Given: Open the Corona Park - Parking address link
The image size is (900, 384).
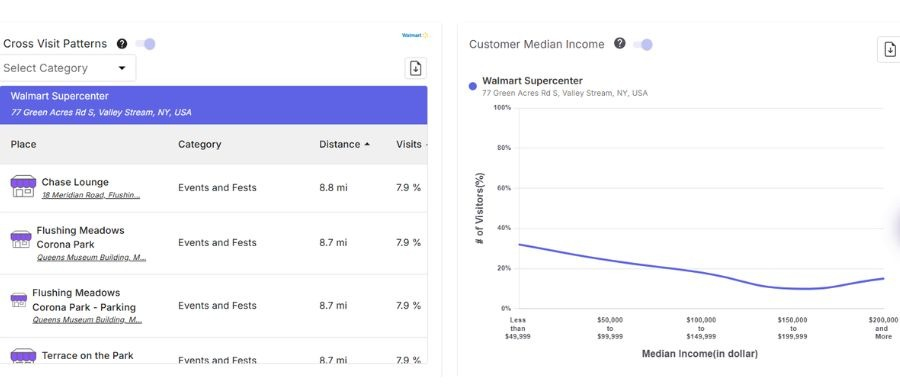Looking at the screenshot, I should click(87, 320).
